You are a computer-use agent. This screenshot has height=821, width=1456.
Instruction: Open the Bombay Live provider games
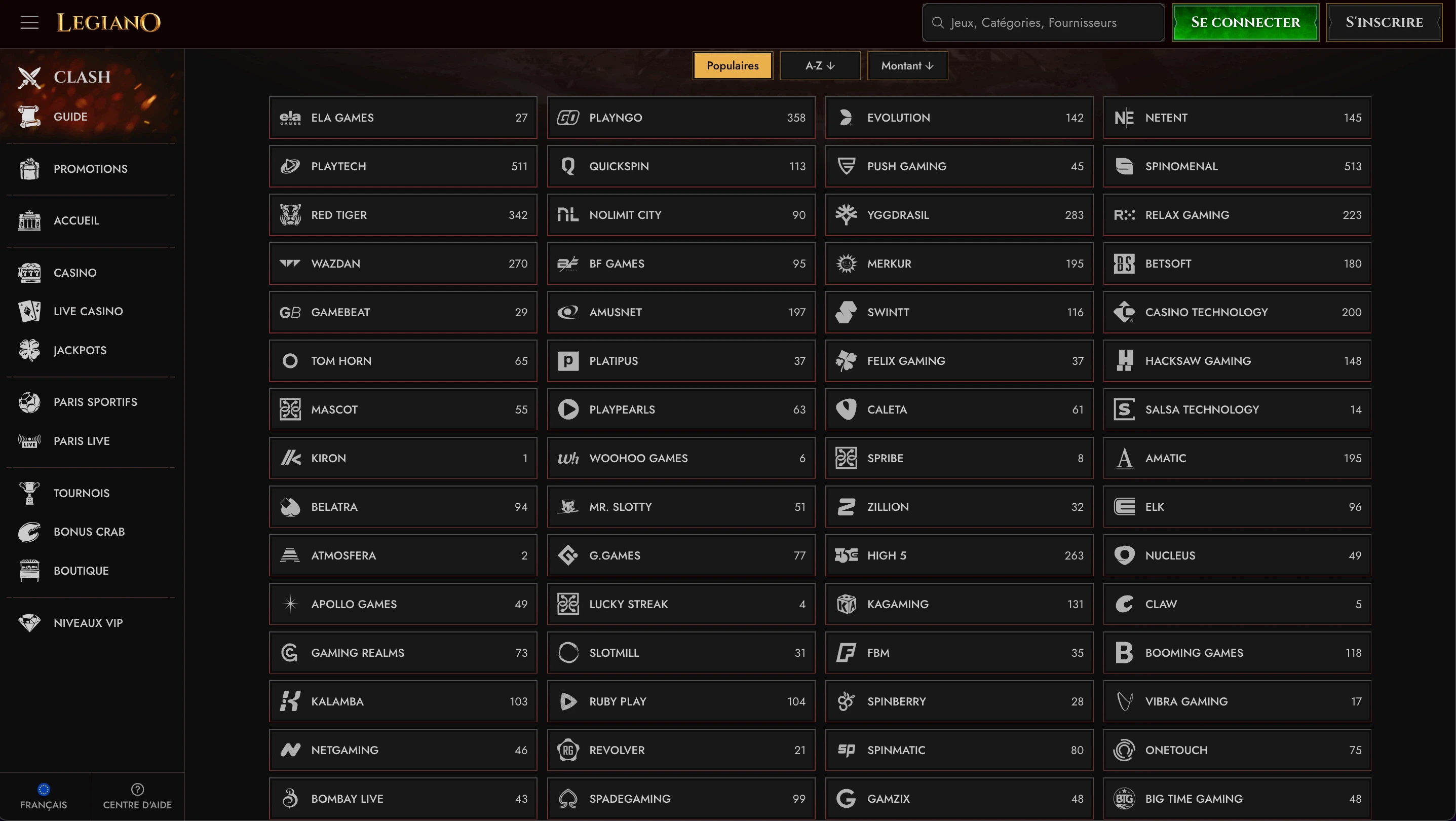(403, 798)
